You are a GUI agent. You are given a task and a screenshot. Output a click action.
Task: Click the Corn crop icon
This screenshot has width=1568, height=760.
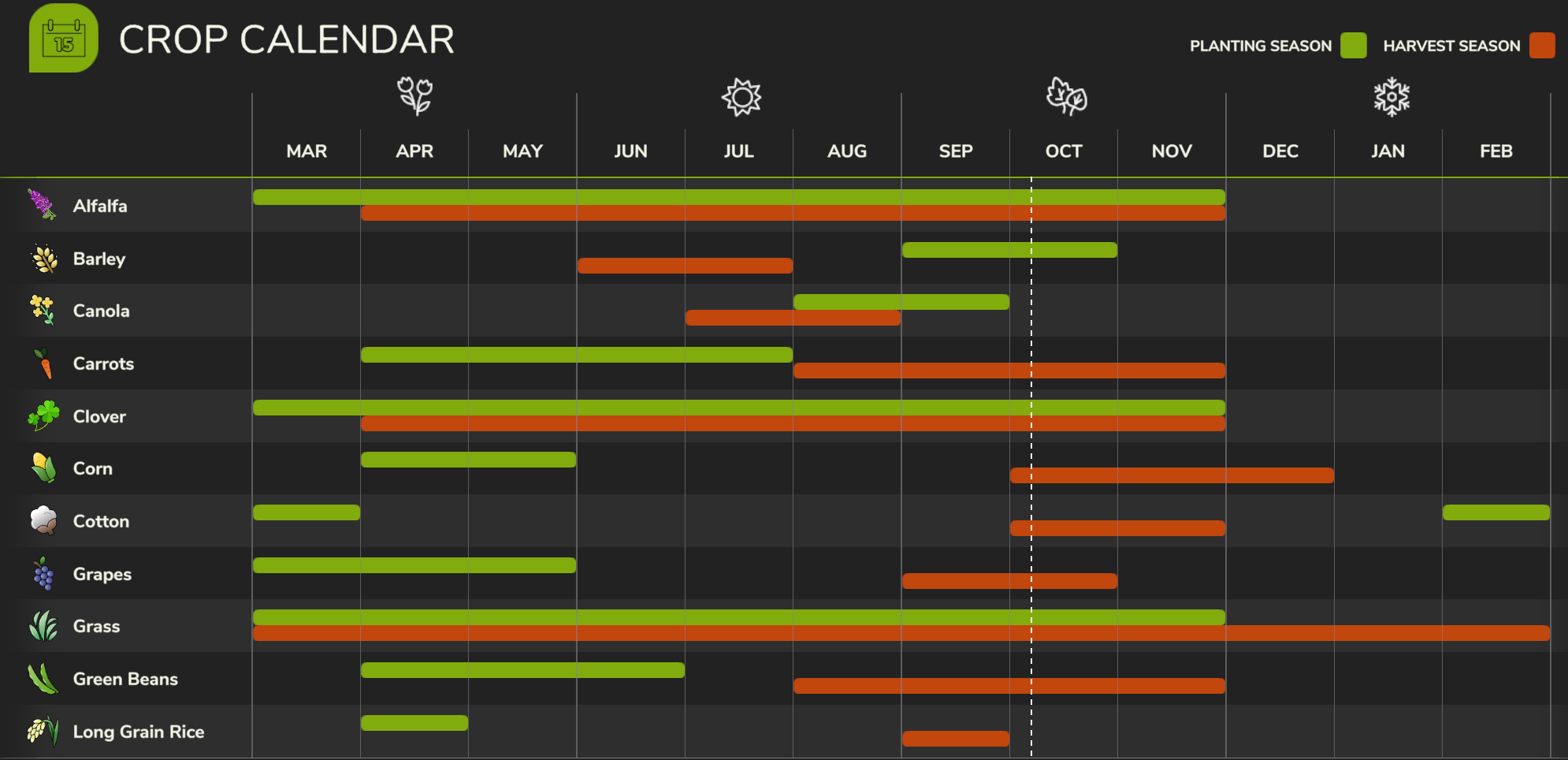43,468
